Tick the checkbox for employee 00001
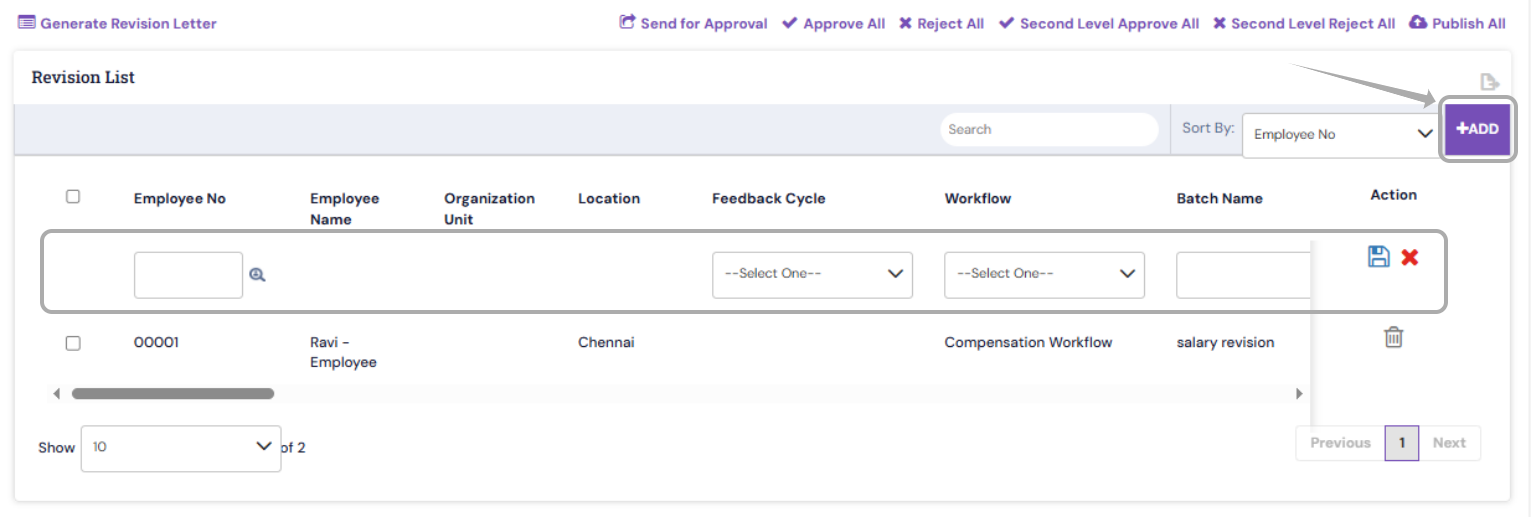1531x517 pixels. [73, 343]
